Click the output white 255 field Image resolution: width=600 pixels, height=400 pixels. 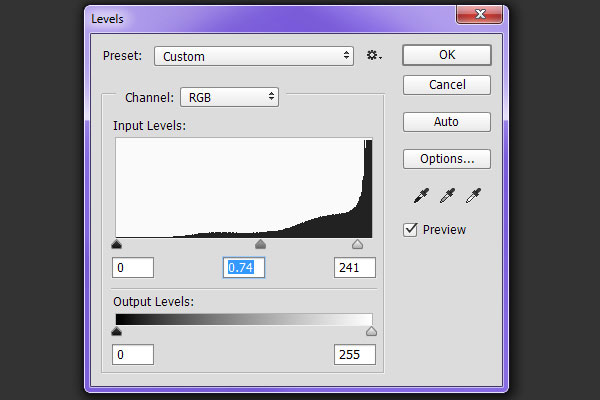click(355, 354)
